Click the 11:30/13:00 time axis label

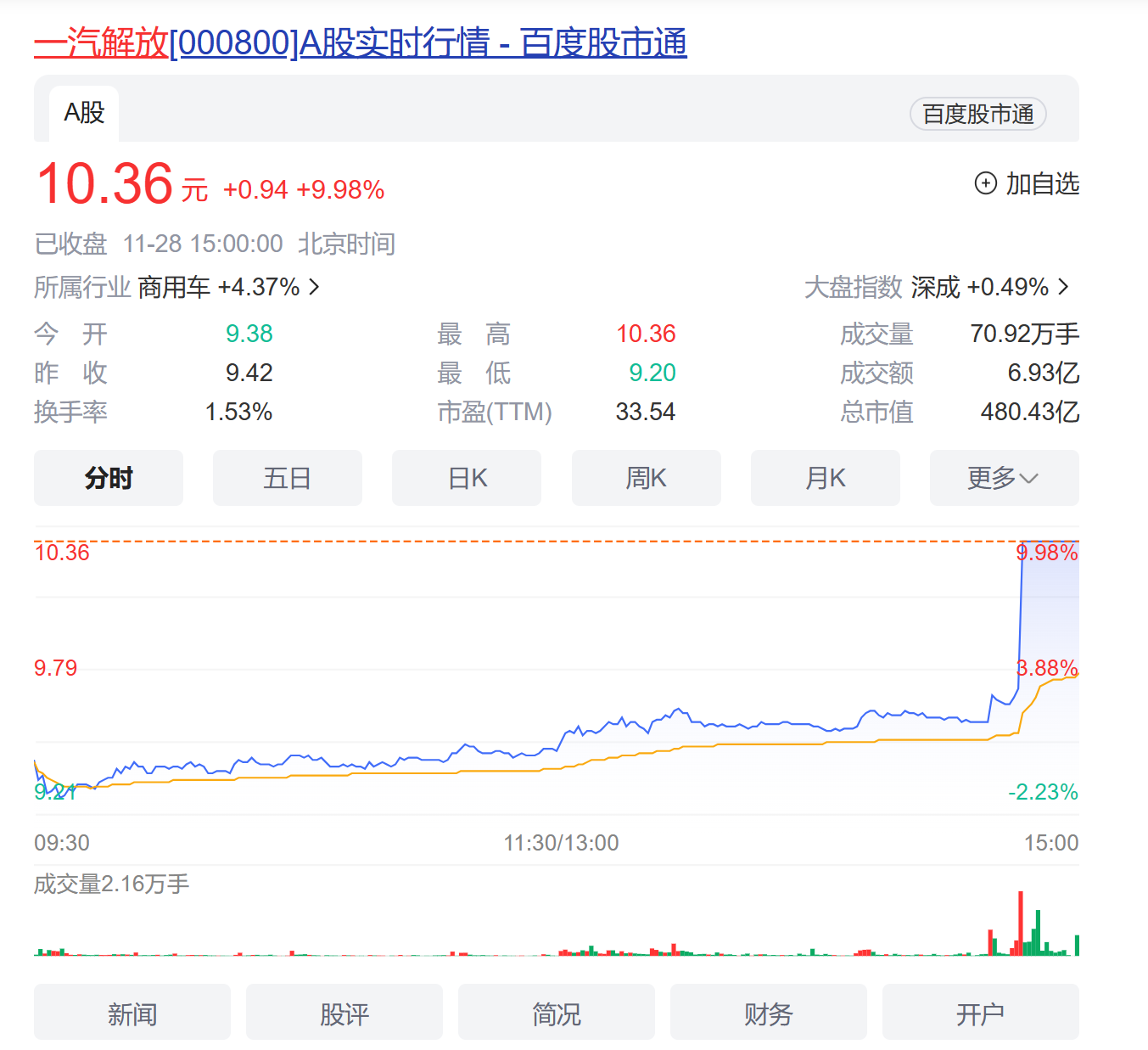(562, 843)
